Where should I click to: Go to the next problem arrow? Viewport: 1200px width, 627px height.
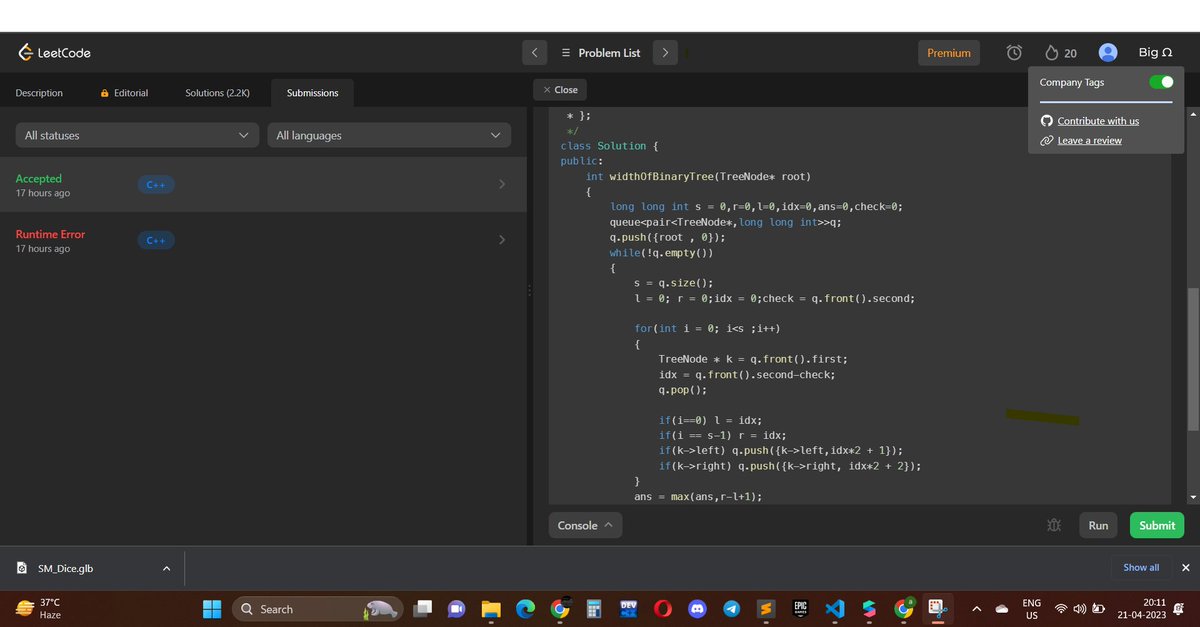(665, 53)
